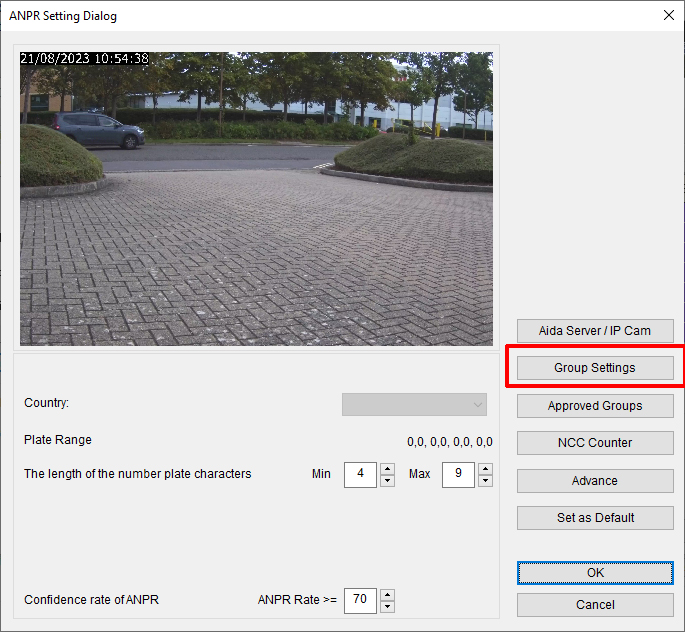Decrease Min plate length with down arrow

tap(387, 481)
